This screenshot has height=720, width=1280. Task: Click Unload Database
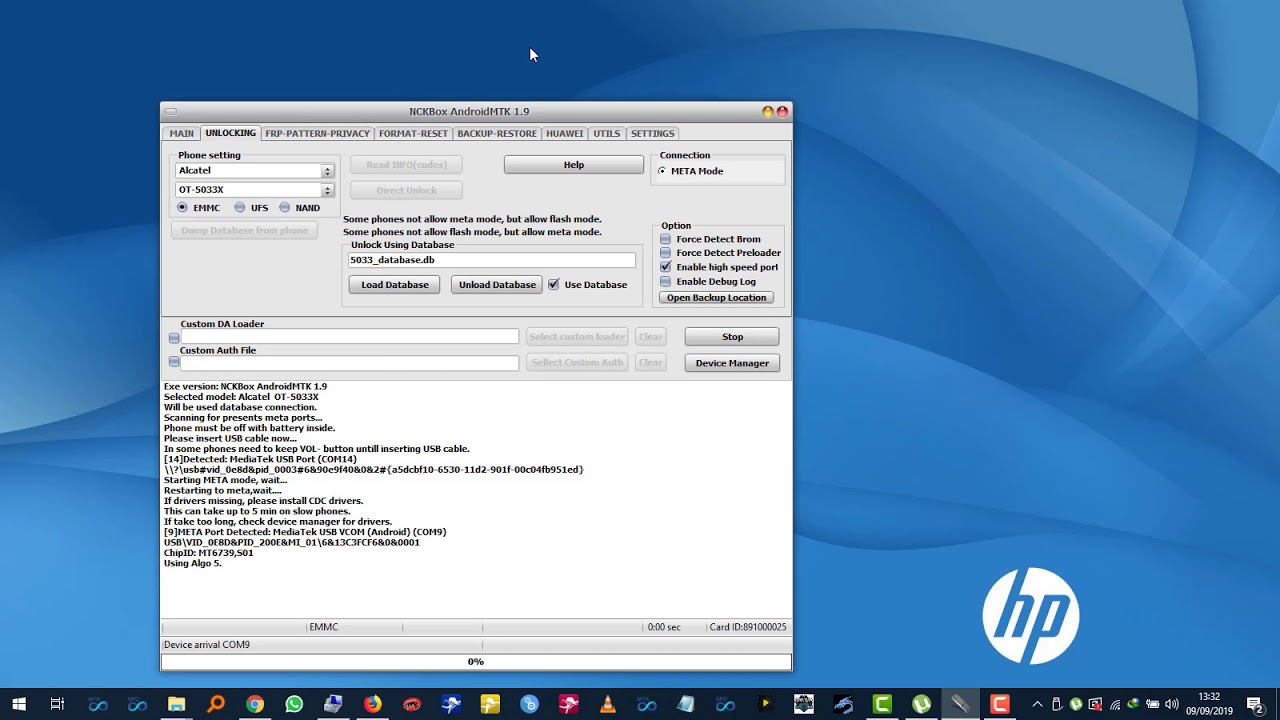point(497,285)
